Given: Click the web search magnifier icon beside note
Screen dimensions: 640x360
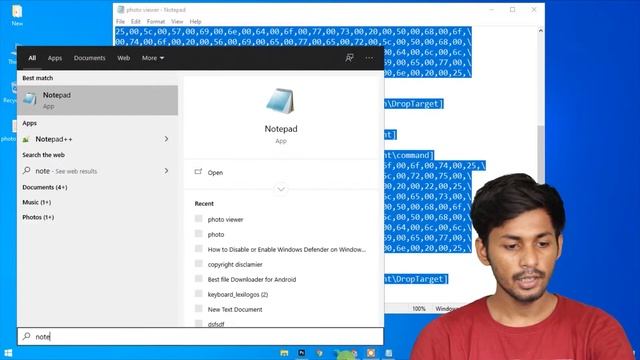Looking at the screenshot, I should [27, 171].
